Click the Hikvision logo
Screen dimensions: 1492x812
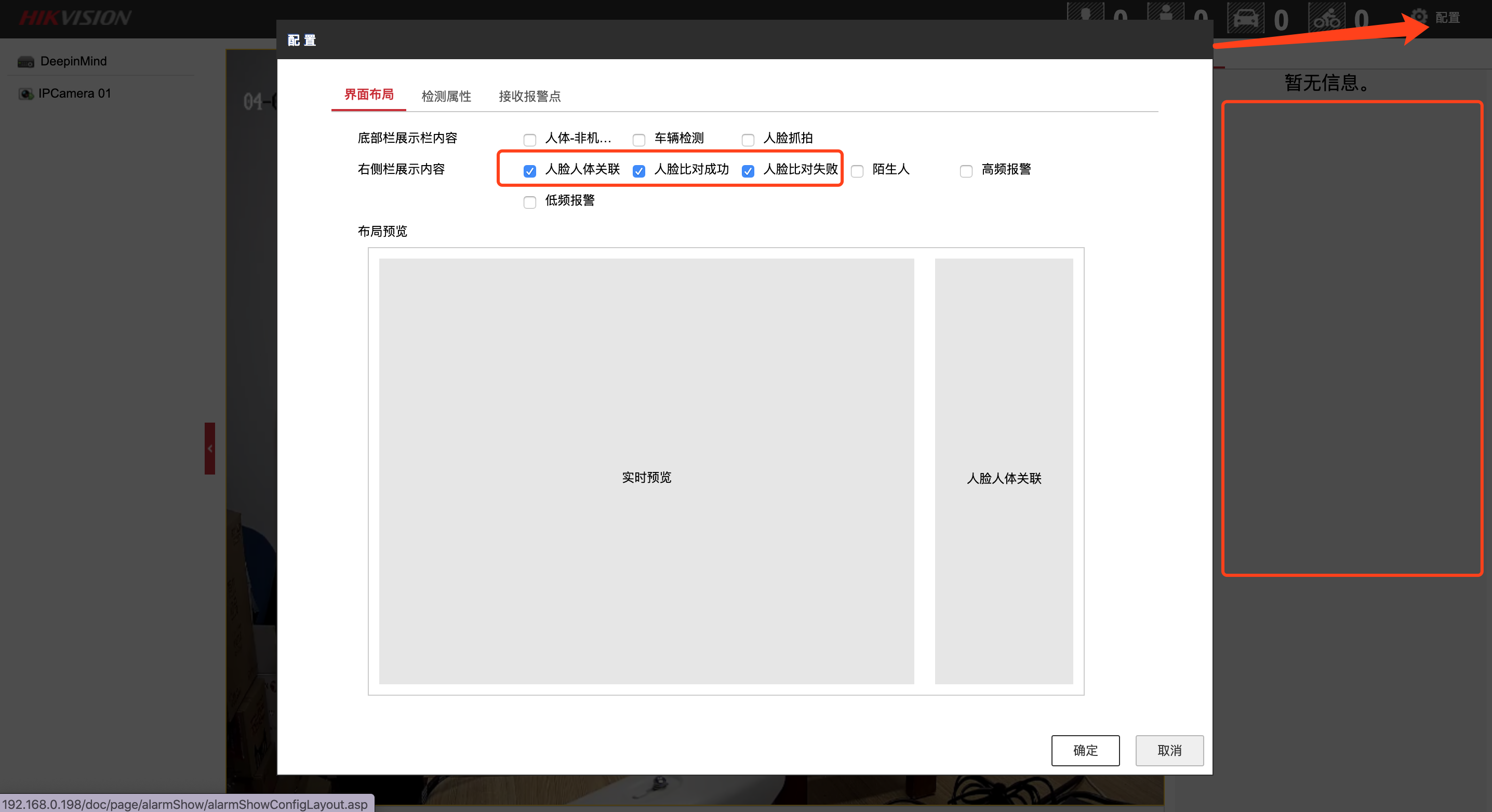(75, 18)
